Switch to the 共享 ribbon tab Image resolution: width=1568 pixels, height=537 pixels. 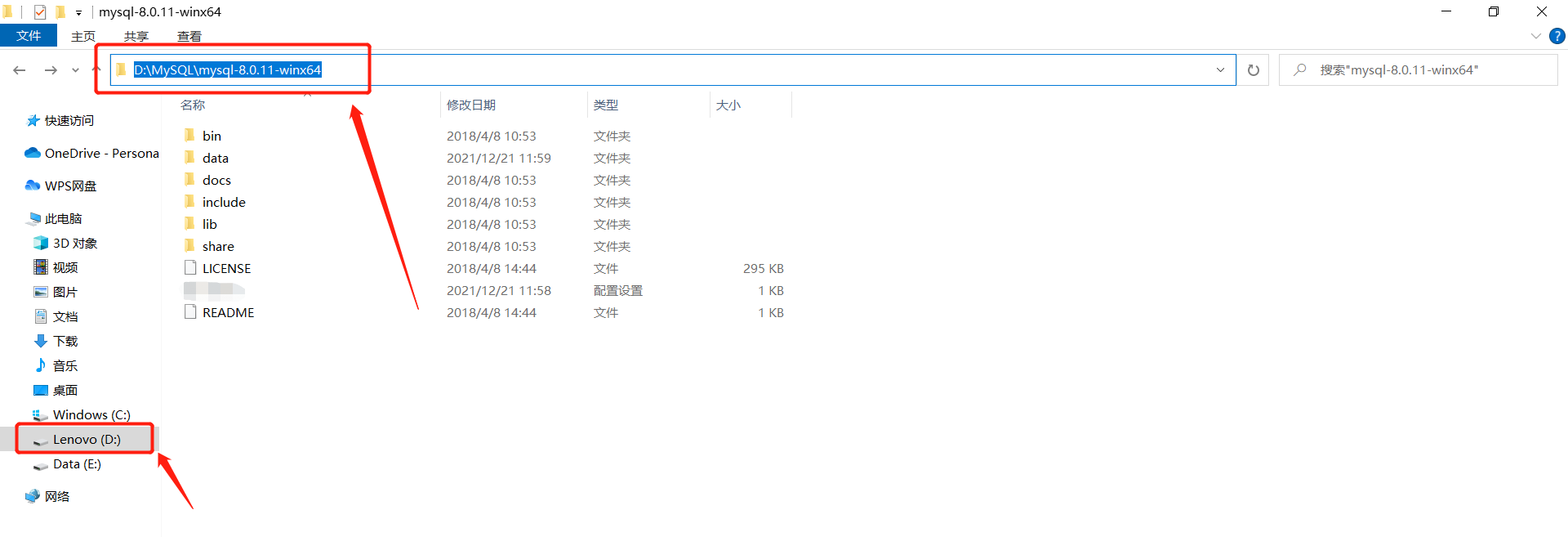pos(136,36)
